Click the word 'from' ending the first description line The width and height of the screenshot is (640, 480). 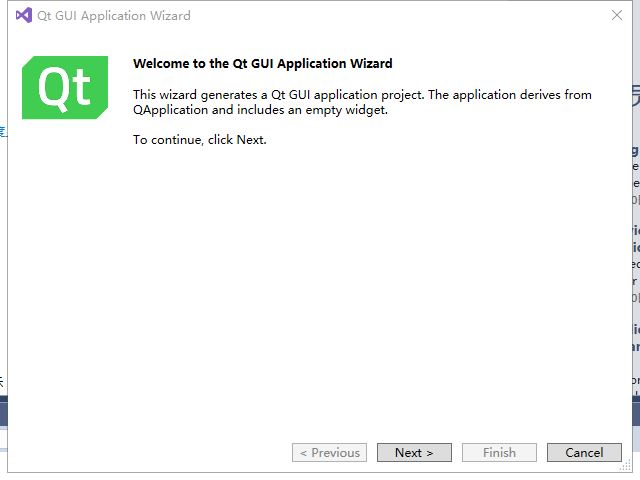(x=578, y=95)
